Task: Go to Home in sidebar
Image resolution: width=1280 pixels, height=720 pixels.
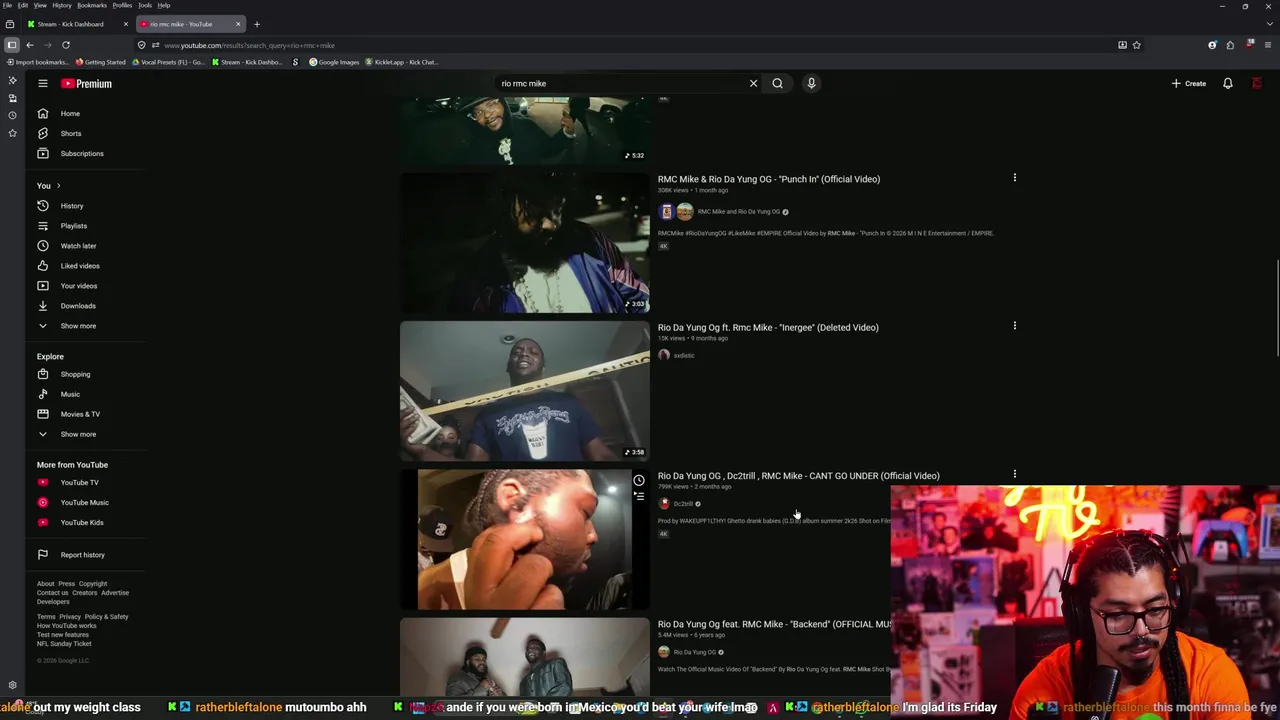Action: coord(70,113)
